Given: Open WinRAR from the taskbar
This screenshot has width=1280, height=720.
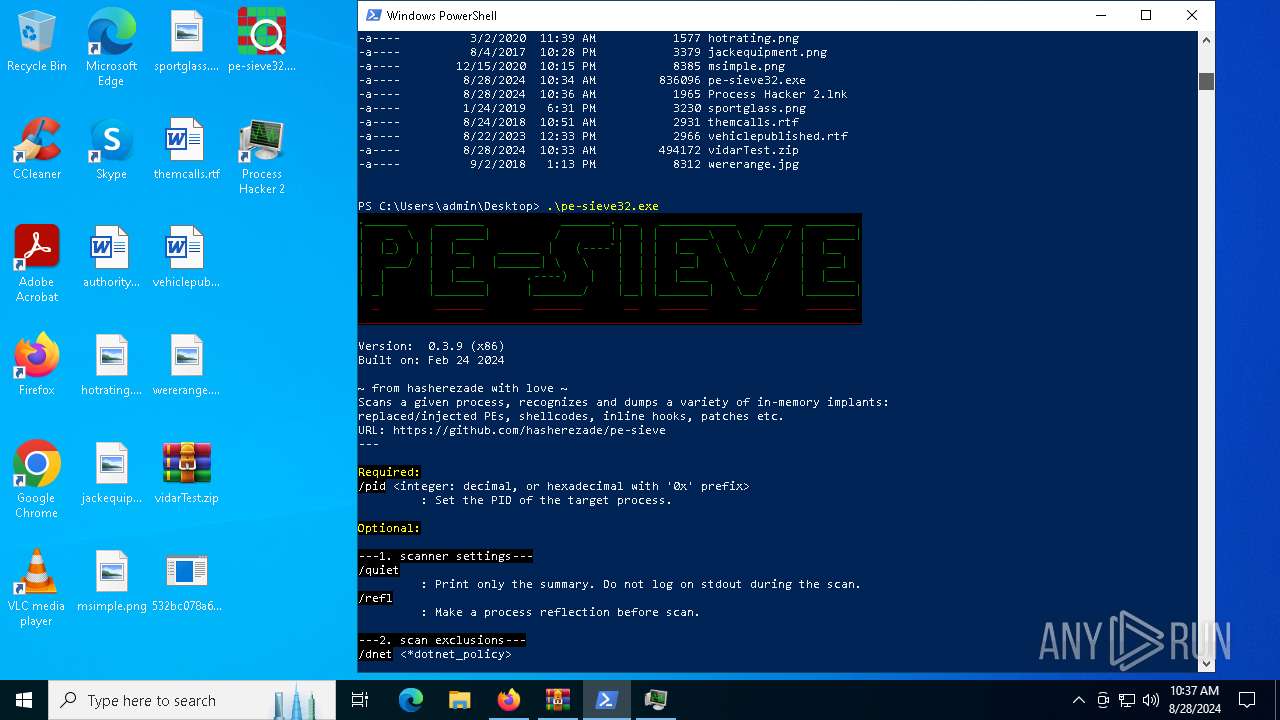Looking at the screenshot, I should pos(557,700).
